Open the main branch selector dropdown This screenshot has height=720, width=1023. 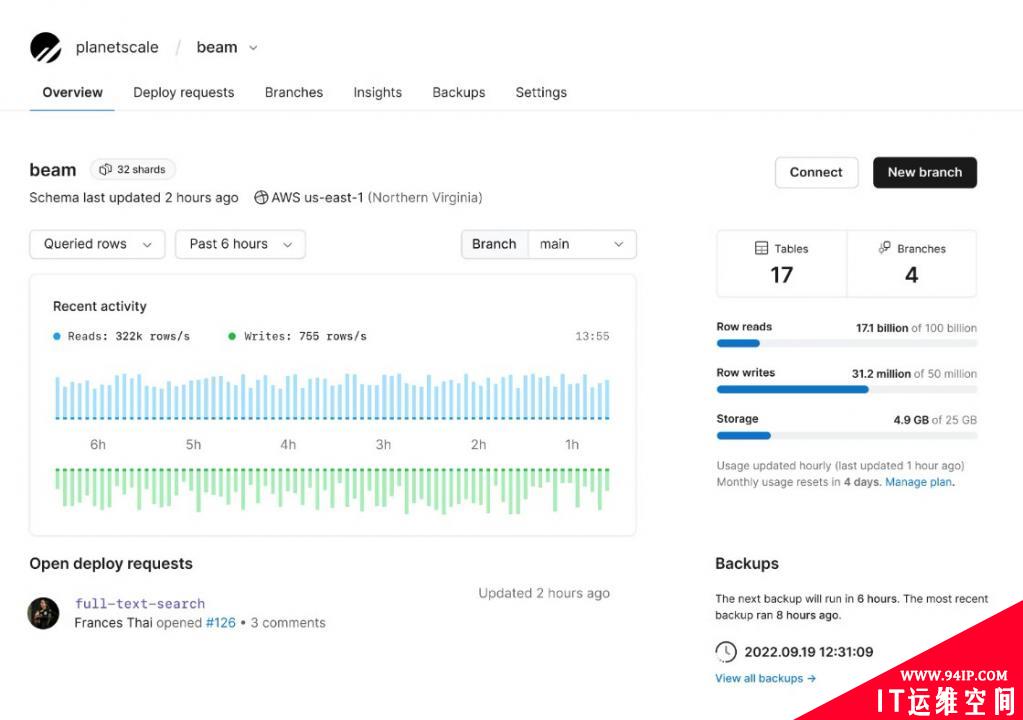581,244
